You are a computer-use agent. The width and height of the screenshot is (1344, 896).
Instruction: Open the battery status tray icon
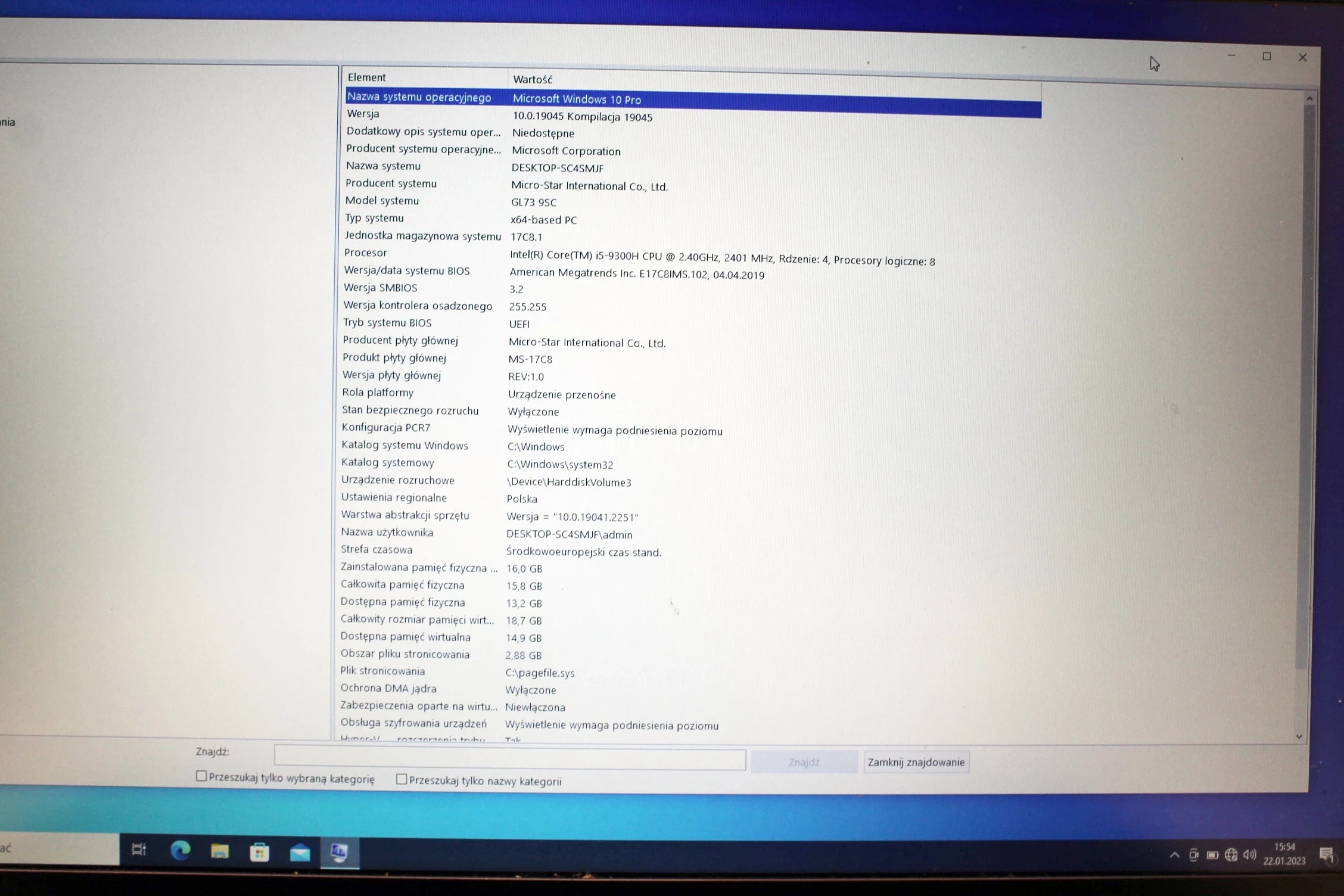pyautogui.click(x=1212, y=855)
